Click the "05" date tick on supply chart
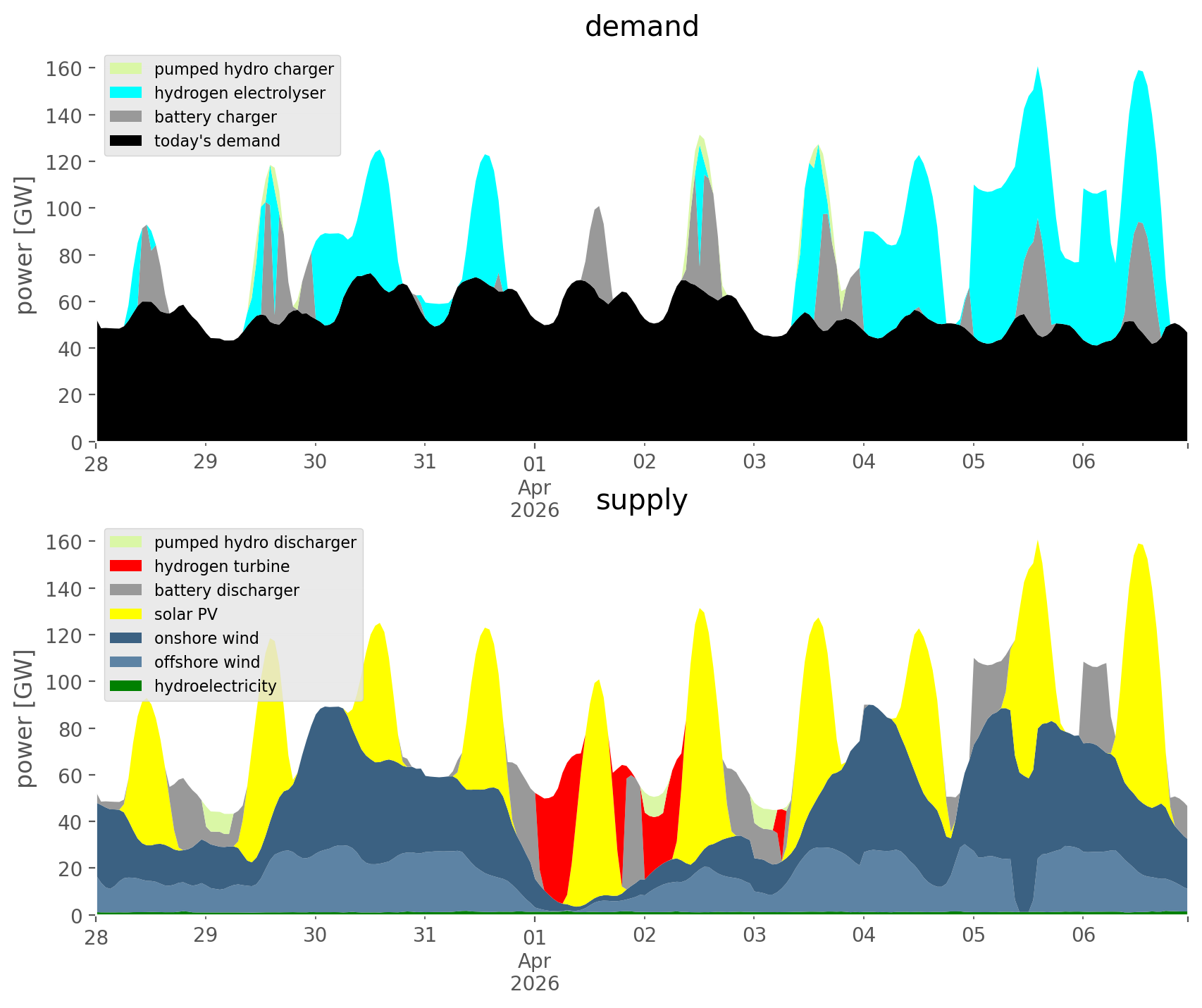1202x1008 pixels. 973,935
